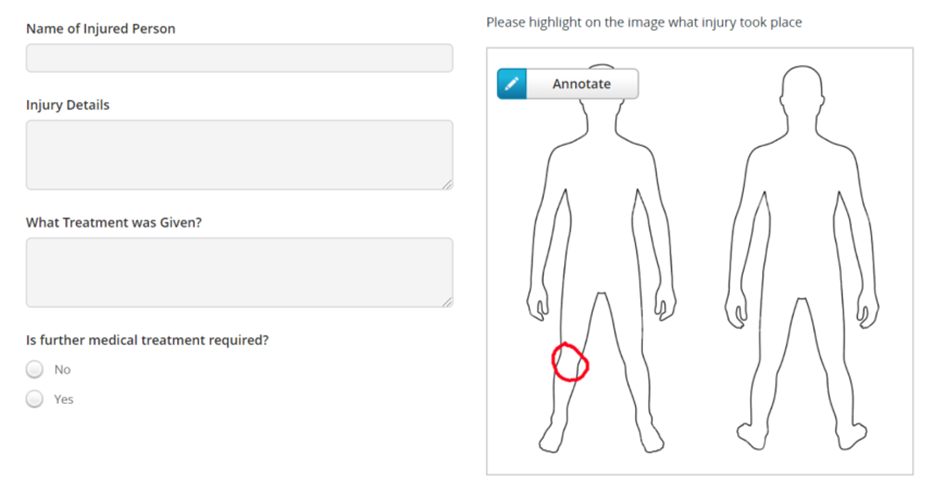Screen dimensions: 945x493
Task: Select the Yes radio button
Action: pyautogui.click(x=35, y=399)
